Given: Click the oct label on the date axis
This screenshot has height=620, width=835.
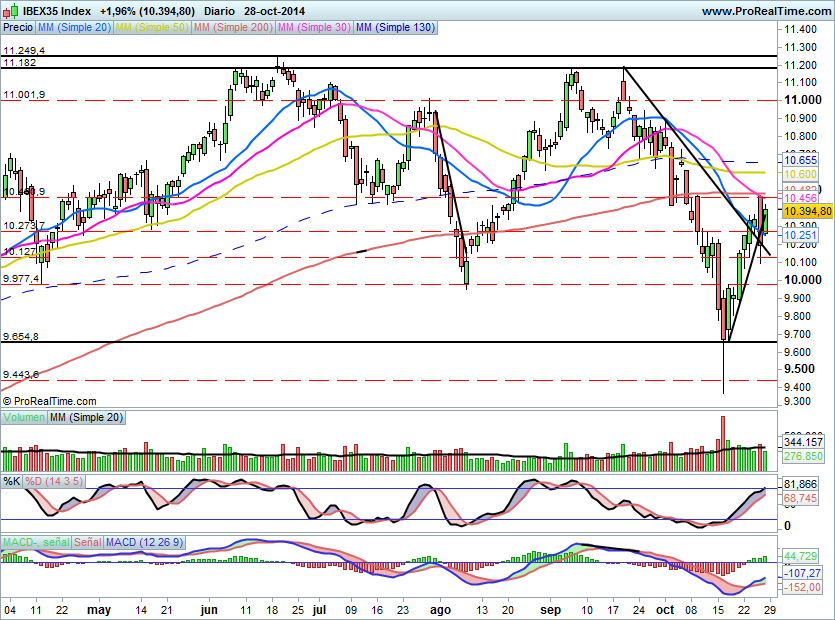Looking at the screenshot, I should point(665,610).
